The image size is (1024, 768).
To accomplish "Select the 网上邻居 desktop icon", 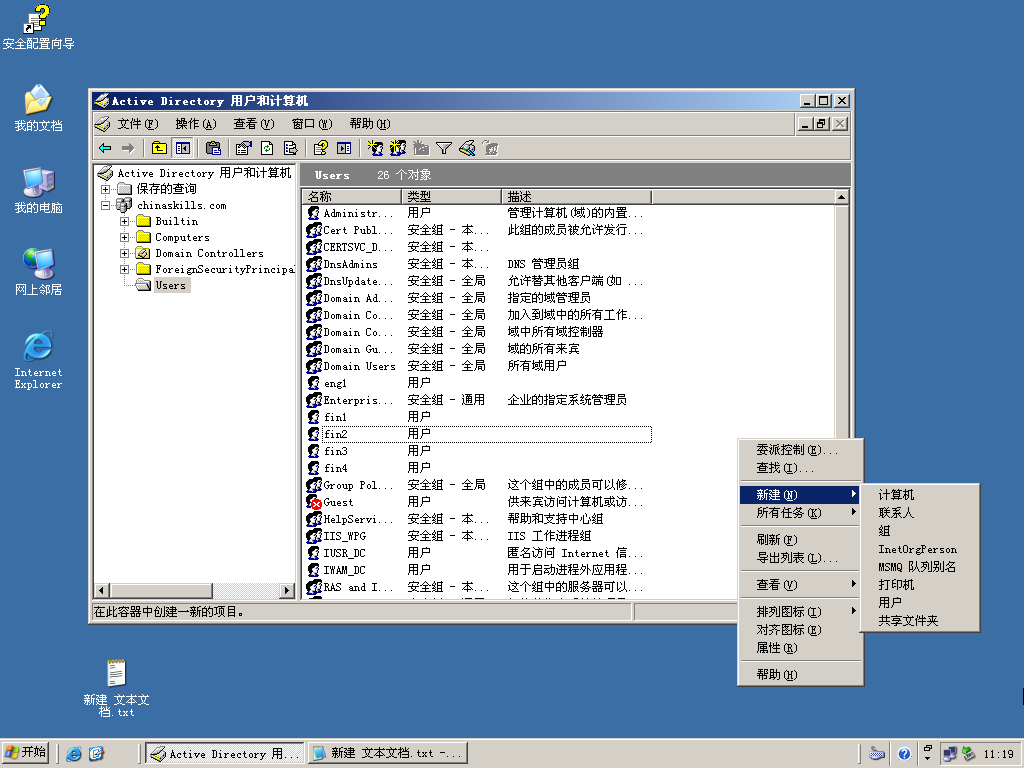I will coord(38,272).
